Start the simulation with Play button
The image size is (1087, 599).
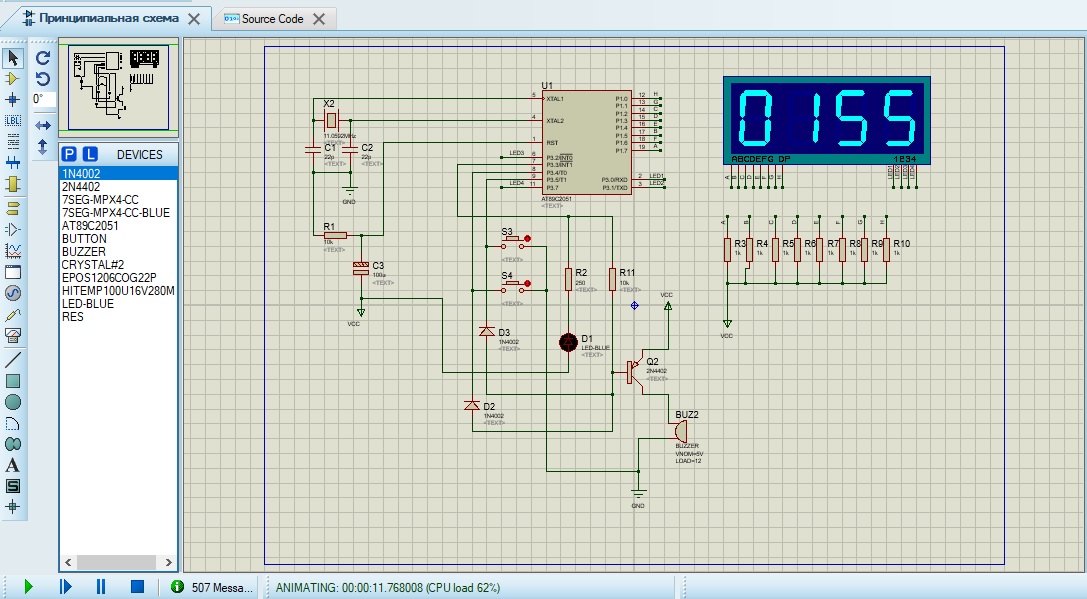[28, 587]
